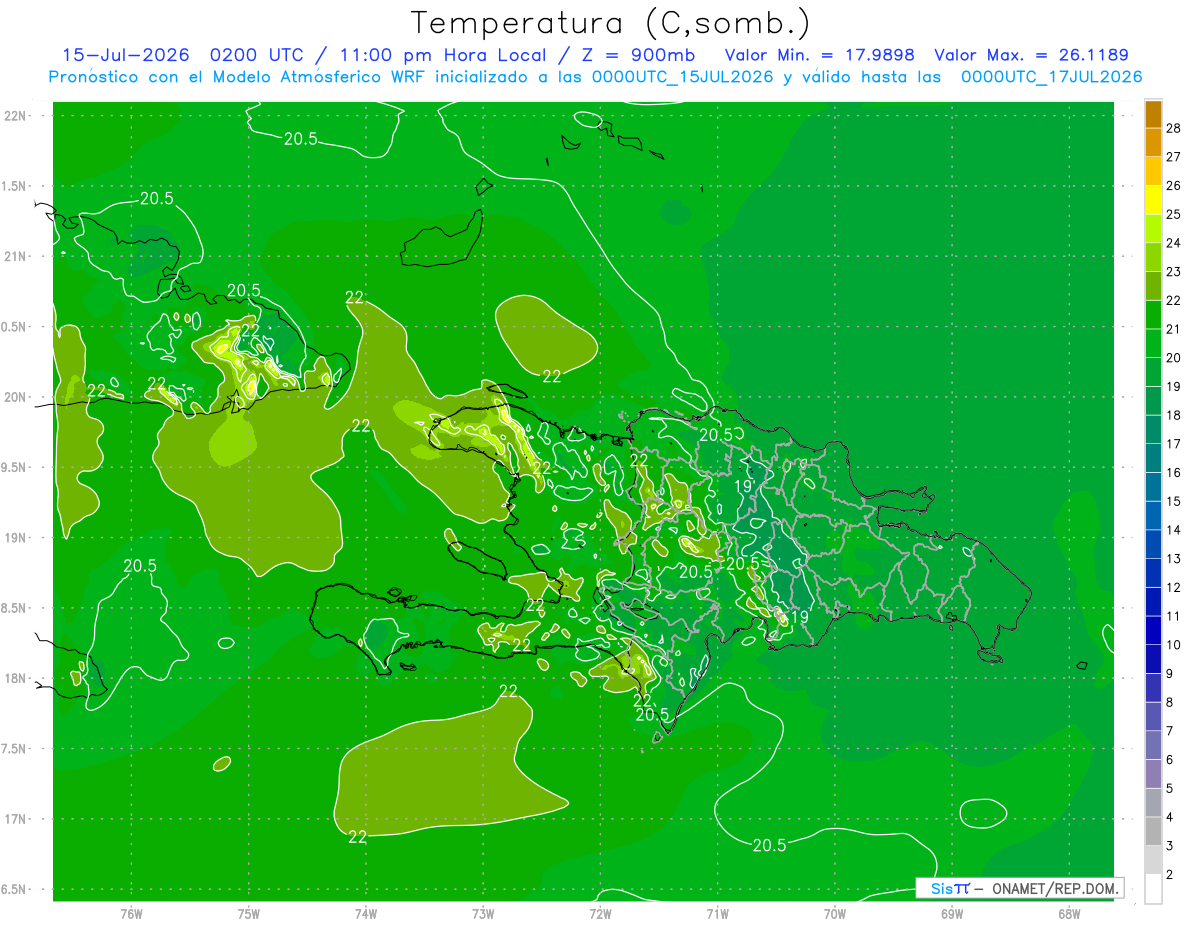
Task: Click the 71W longitude axis label
Action: [717, 913]
